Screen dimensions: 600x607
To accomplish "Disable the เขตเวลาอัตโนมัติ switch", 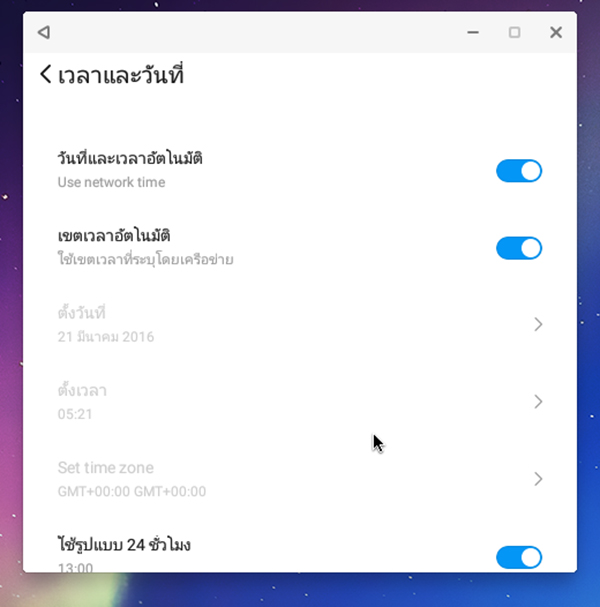I will click(x=519, y=248).
